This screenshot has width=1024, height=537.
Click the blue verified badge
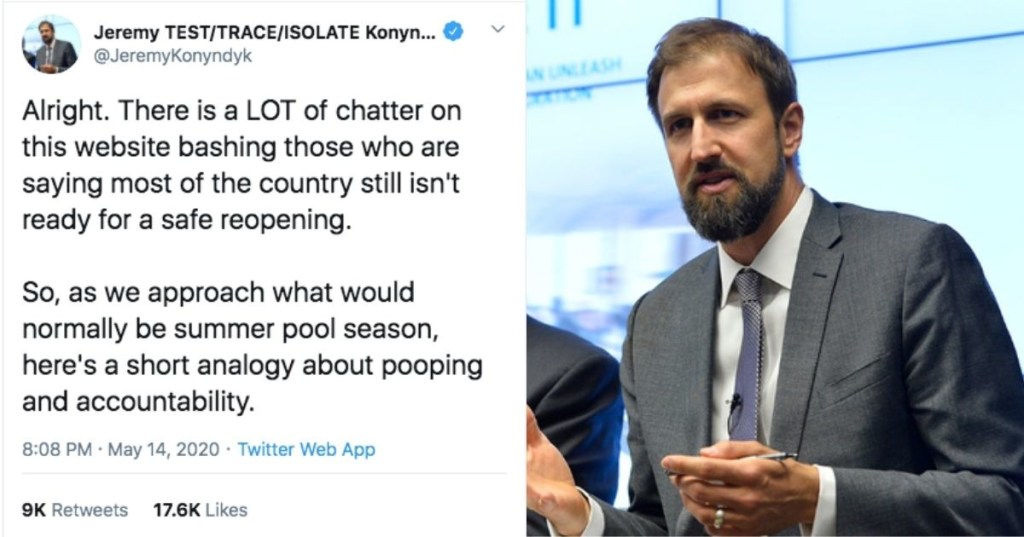[x=454, y=32]
